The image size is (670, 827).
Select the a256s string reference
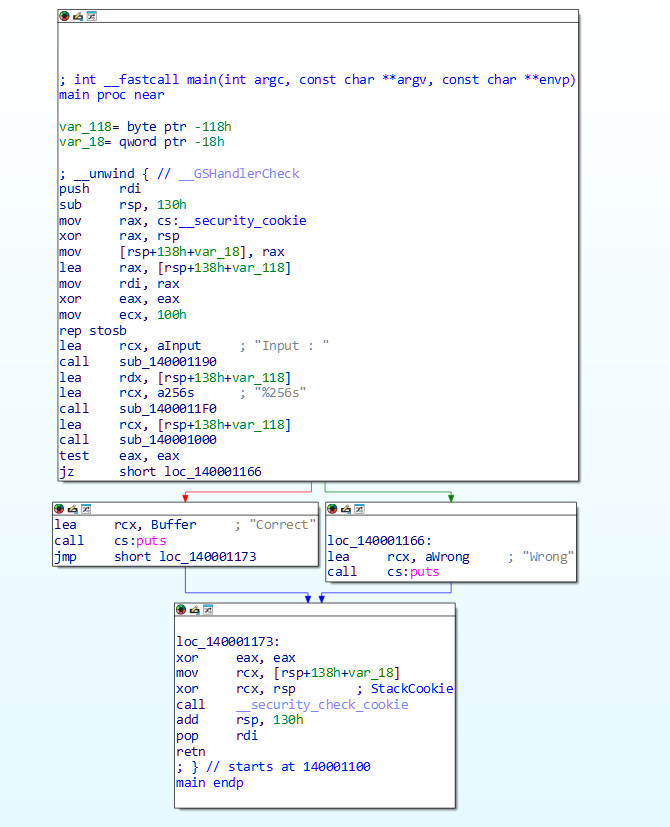tap(176, 393)
